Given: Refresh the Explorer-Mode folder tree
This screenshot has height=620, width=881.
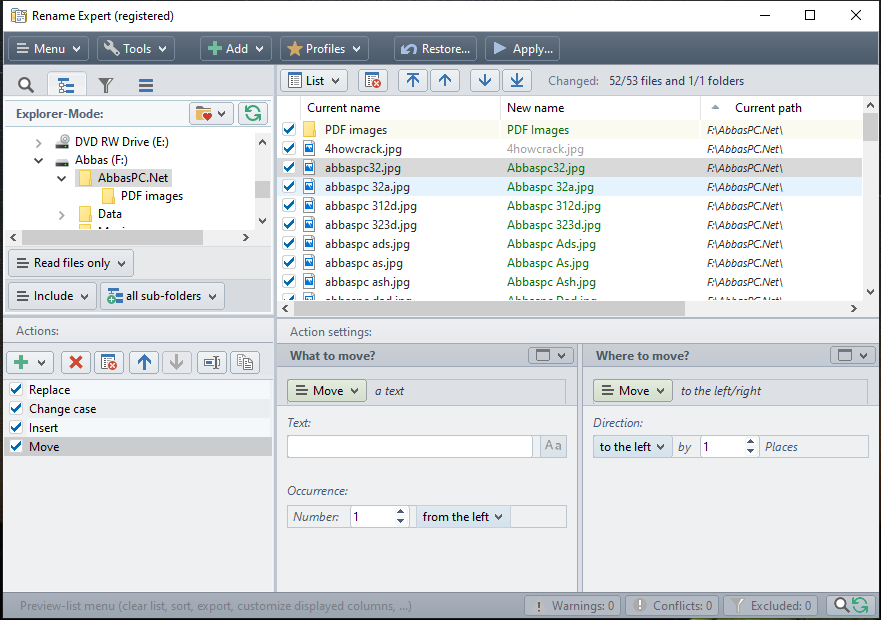Looking at the screenshot, I should 252,114.
